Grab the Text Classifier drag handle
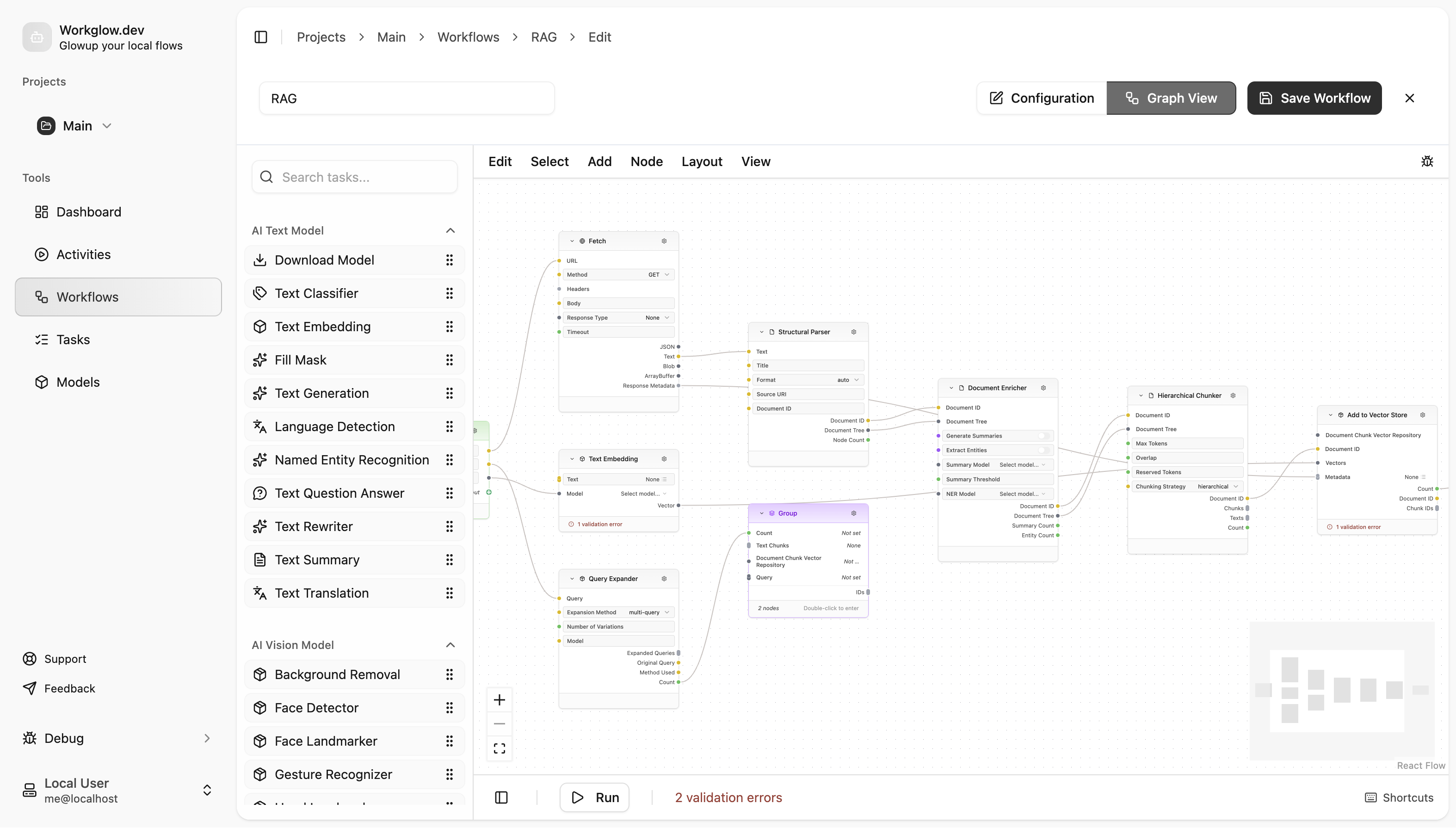The image size is (1456, 828). point(449,293)
